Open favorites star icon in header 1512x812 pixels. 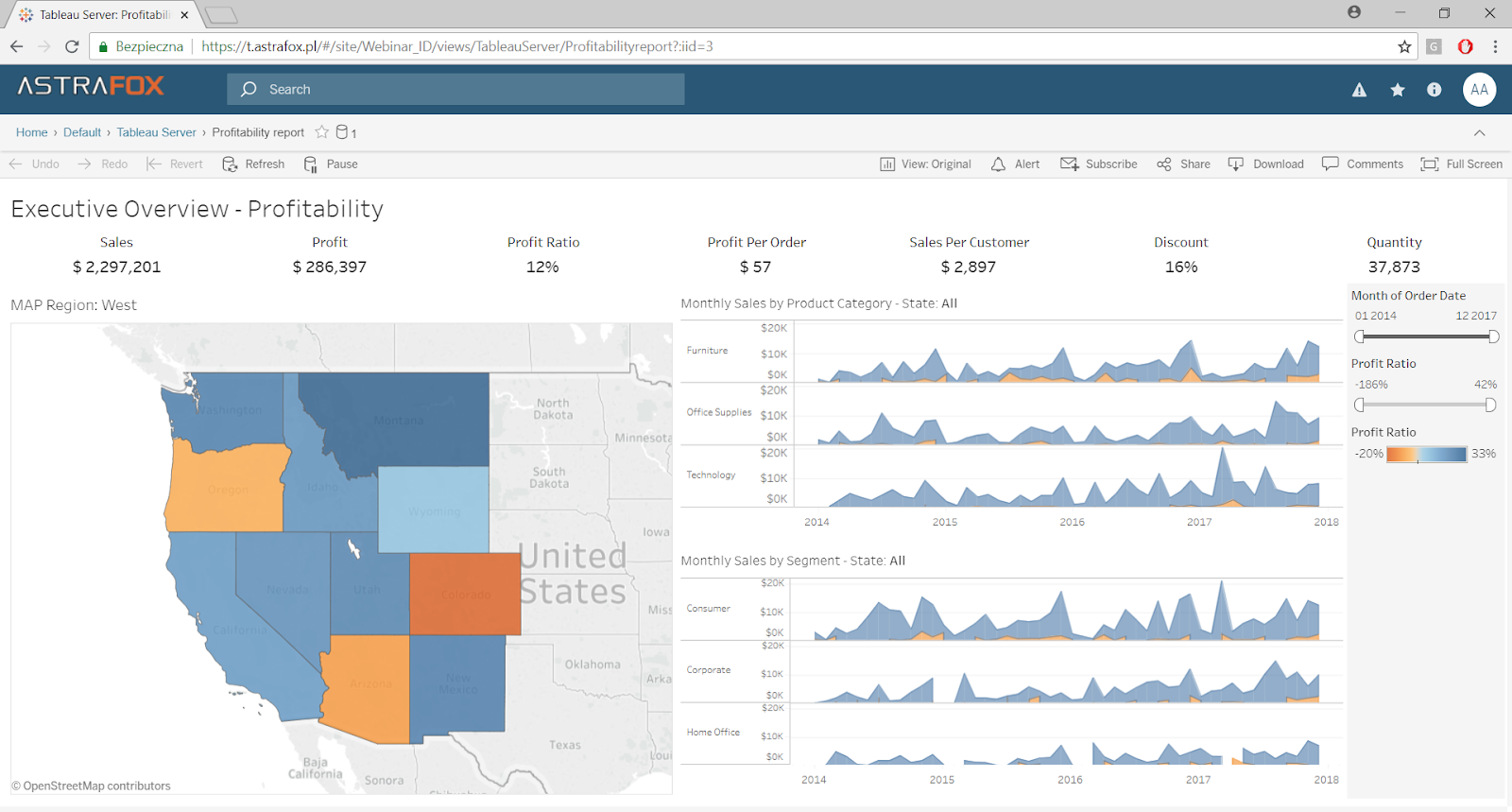[1398, 90]
